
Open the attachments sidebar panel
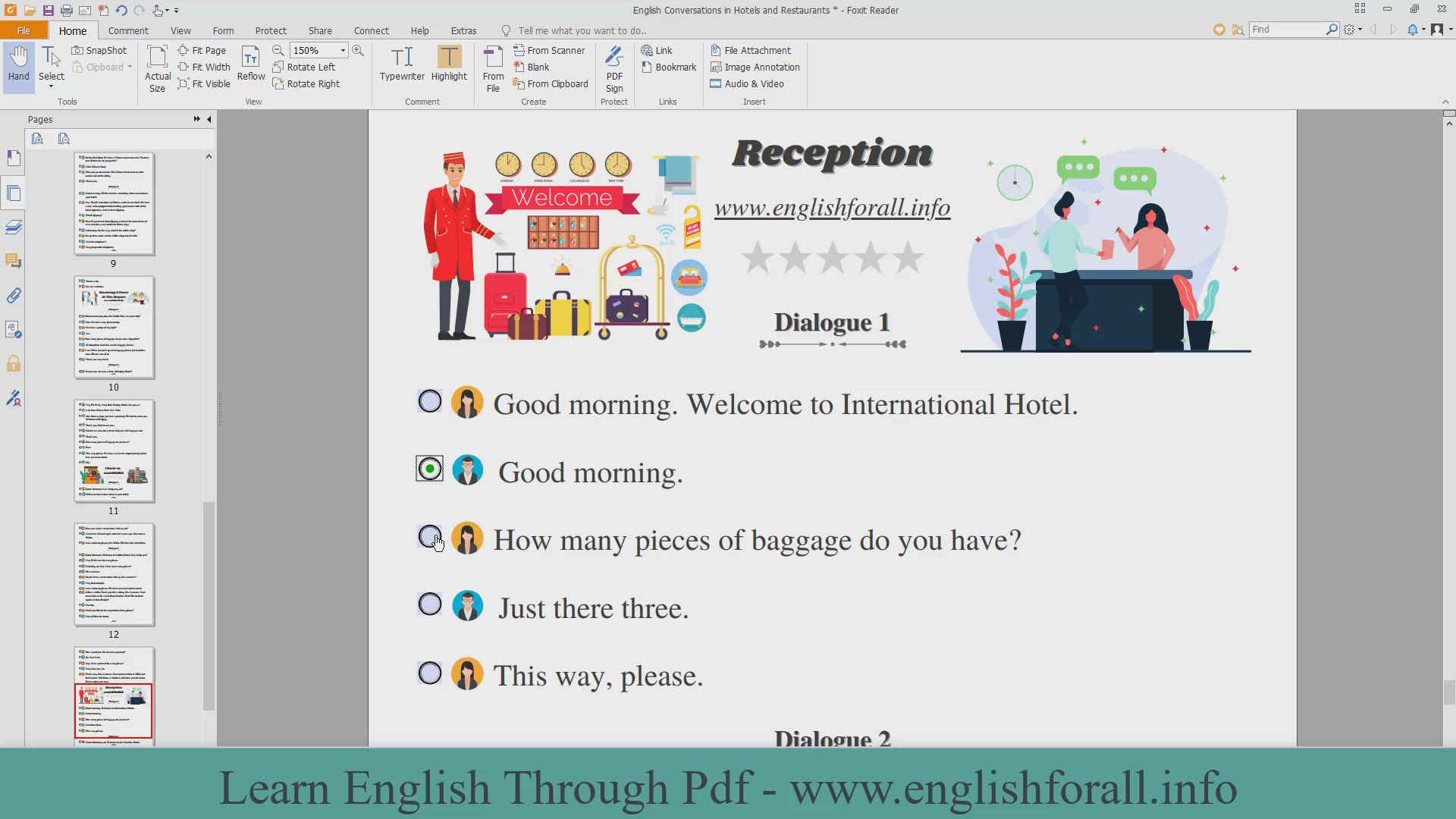click(x=14, y=296)
